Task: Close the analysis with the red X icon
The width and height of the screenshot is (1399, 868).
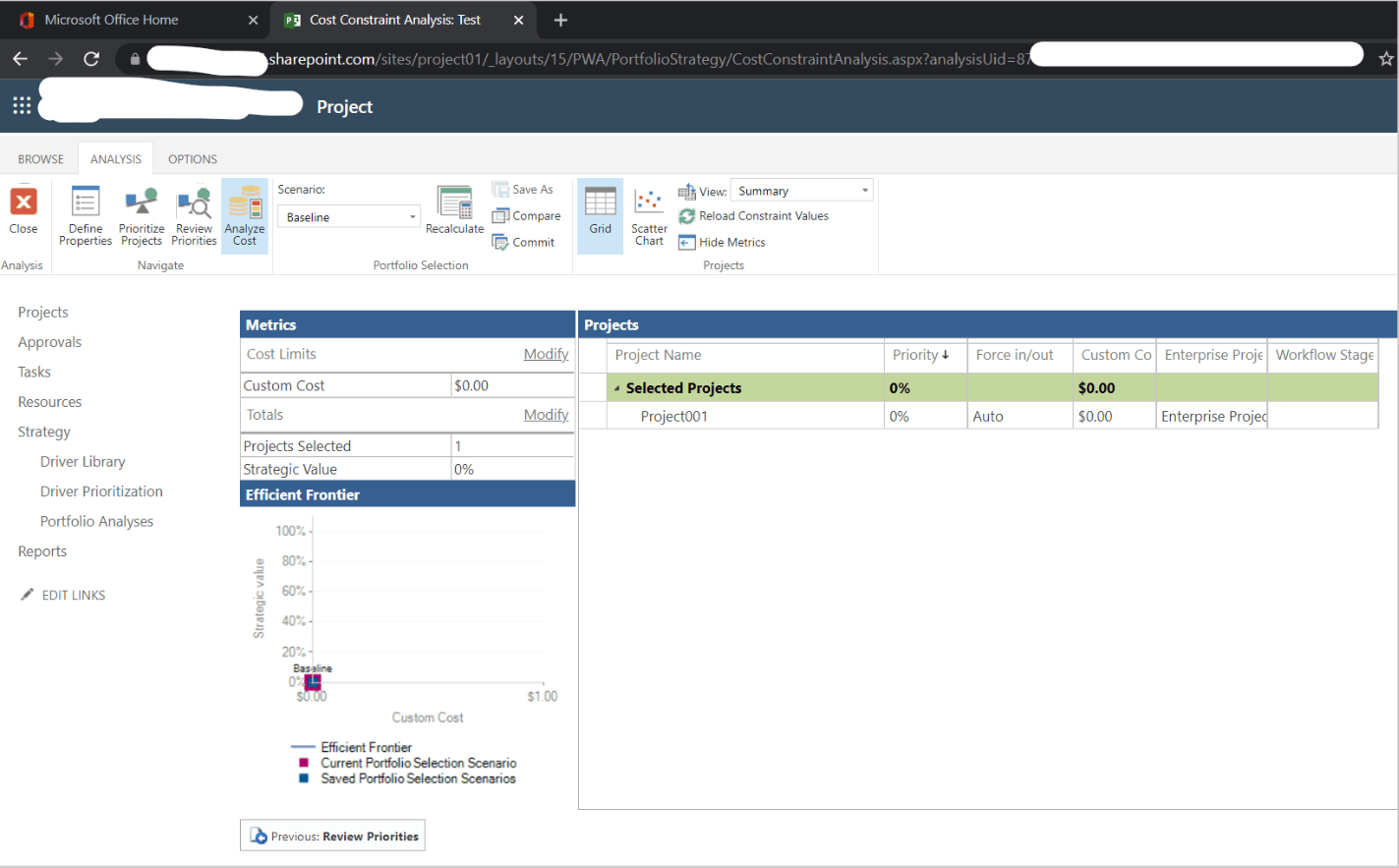Action: tap(24, 211)
